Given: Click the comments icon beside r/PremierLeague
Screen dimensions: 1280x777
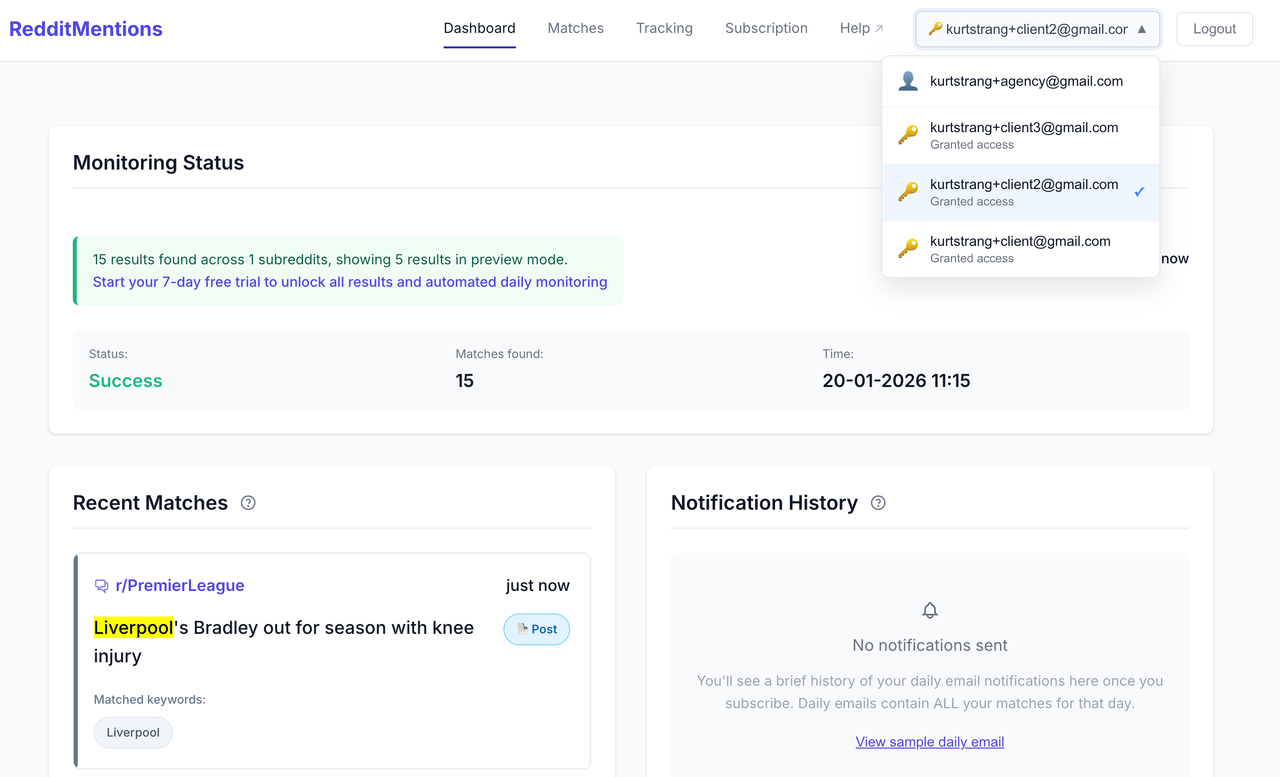Looking at the screenshot, I should point(101,586).
